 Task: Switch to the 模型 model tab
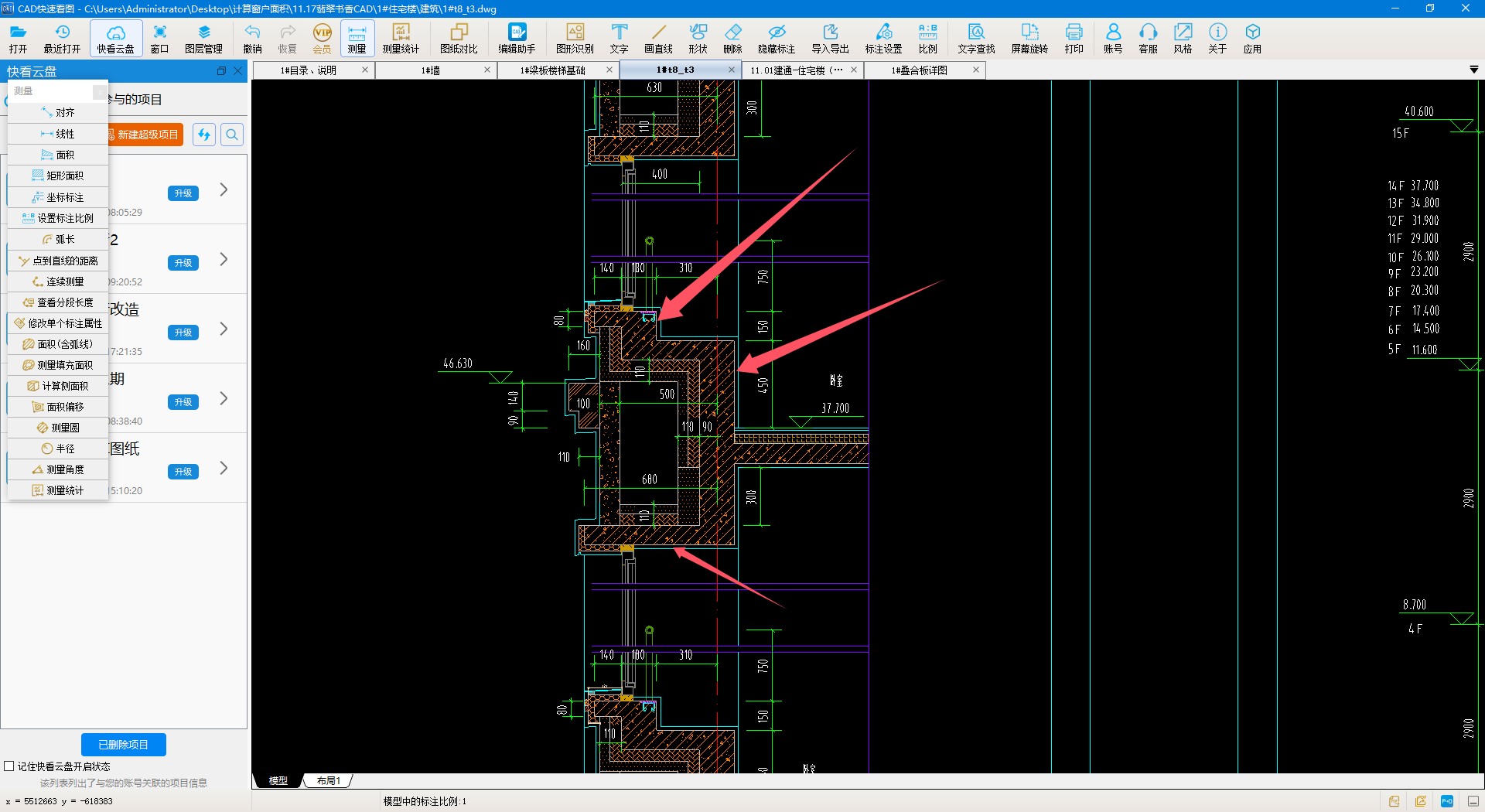278,780
